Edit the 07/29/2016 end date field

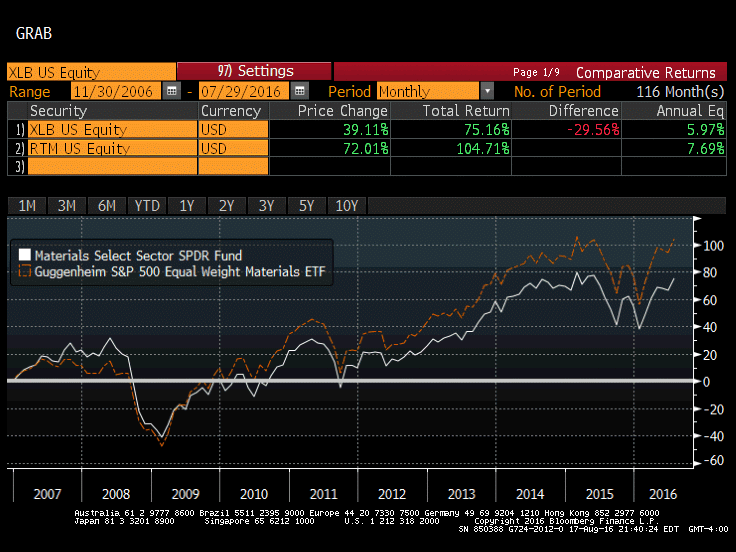tap(243, 91)
